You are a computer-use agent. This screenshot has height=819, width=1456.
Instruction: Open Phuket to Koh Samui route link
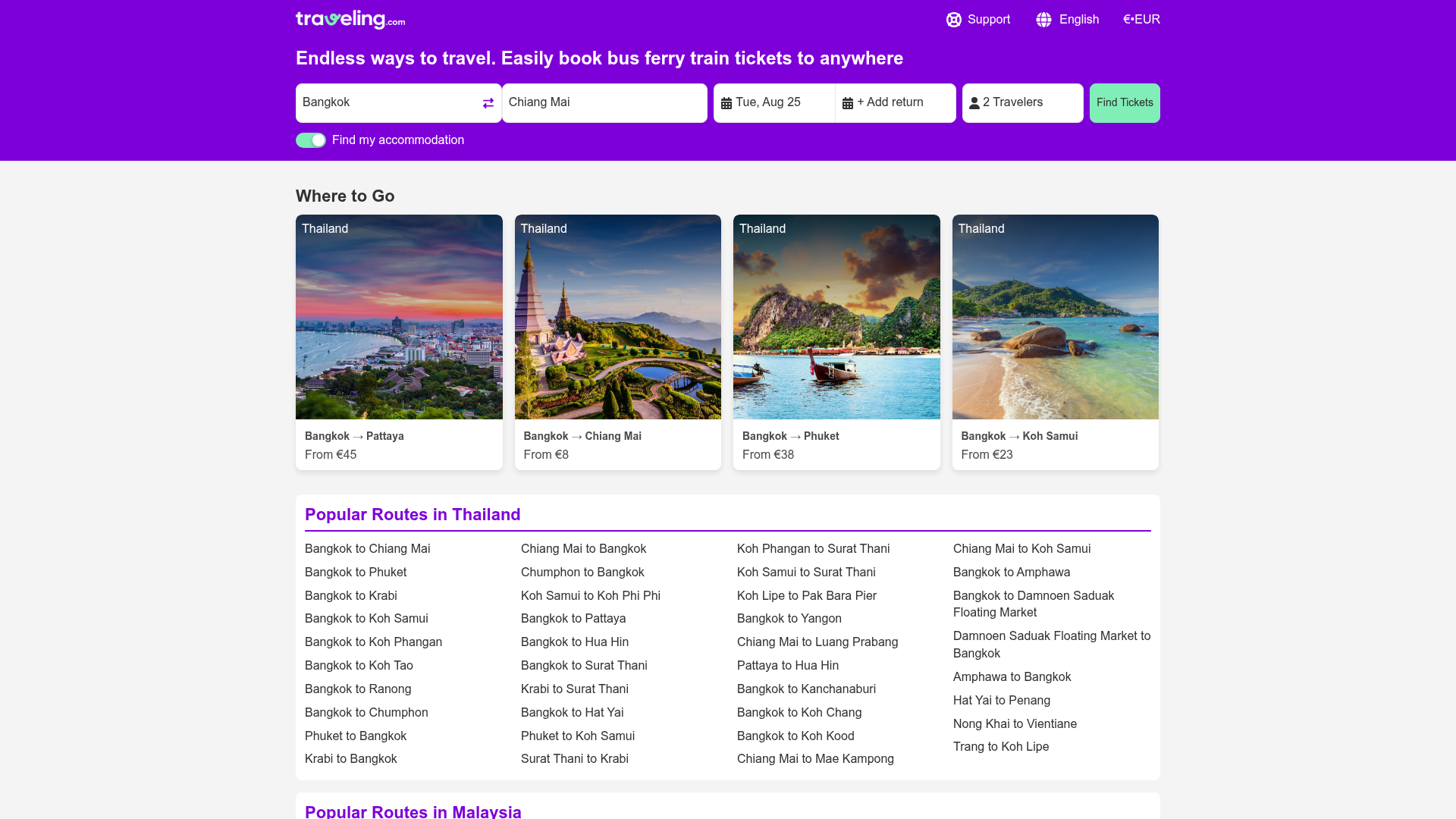(578, 736)
